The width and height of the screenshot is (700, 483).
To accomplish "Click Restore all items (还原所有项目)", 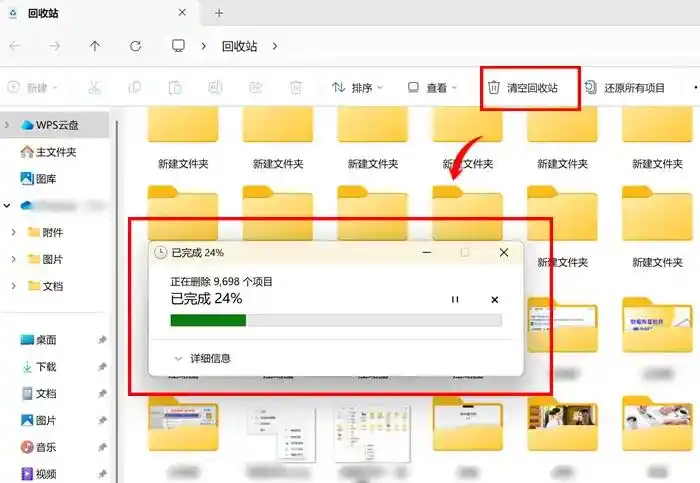I will point(624,88).
